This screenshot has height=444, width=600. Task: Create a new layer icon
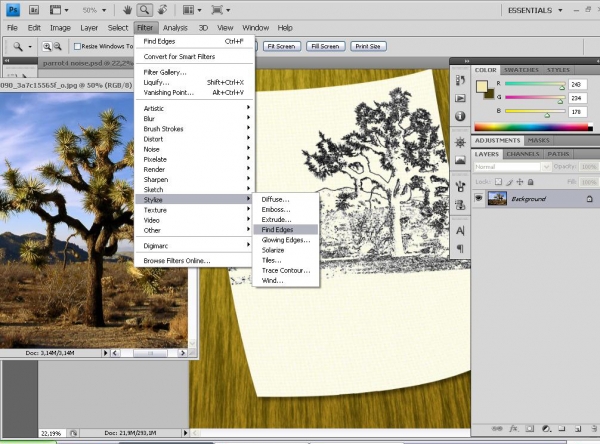[x=578, y=429]
